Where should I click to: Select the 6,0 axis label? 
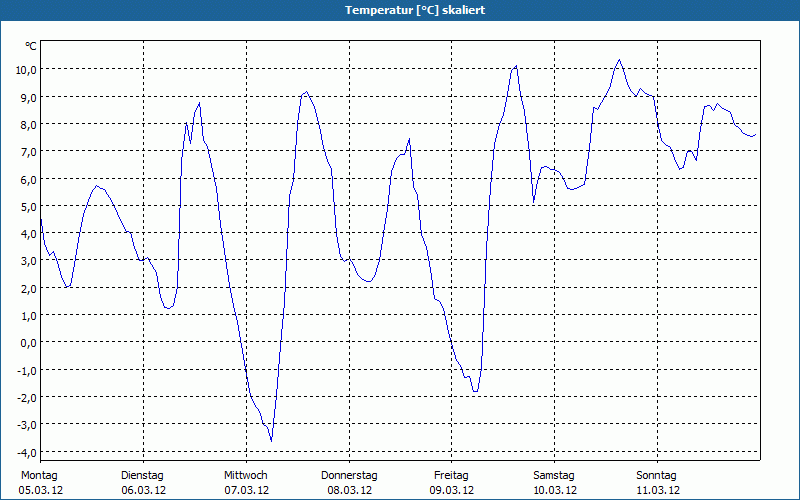pos(29,180)
